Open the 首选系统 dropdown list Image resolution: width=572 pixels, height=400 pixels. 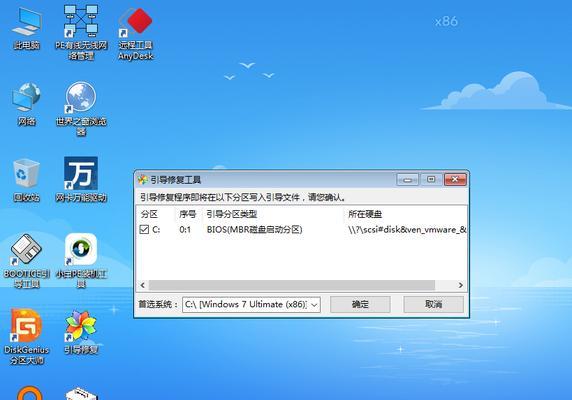tap(251, 304)
